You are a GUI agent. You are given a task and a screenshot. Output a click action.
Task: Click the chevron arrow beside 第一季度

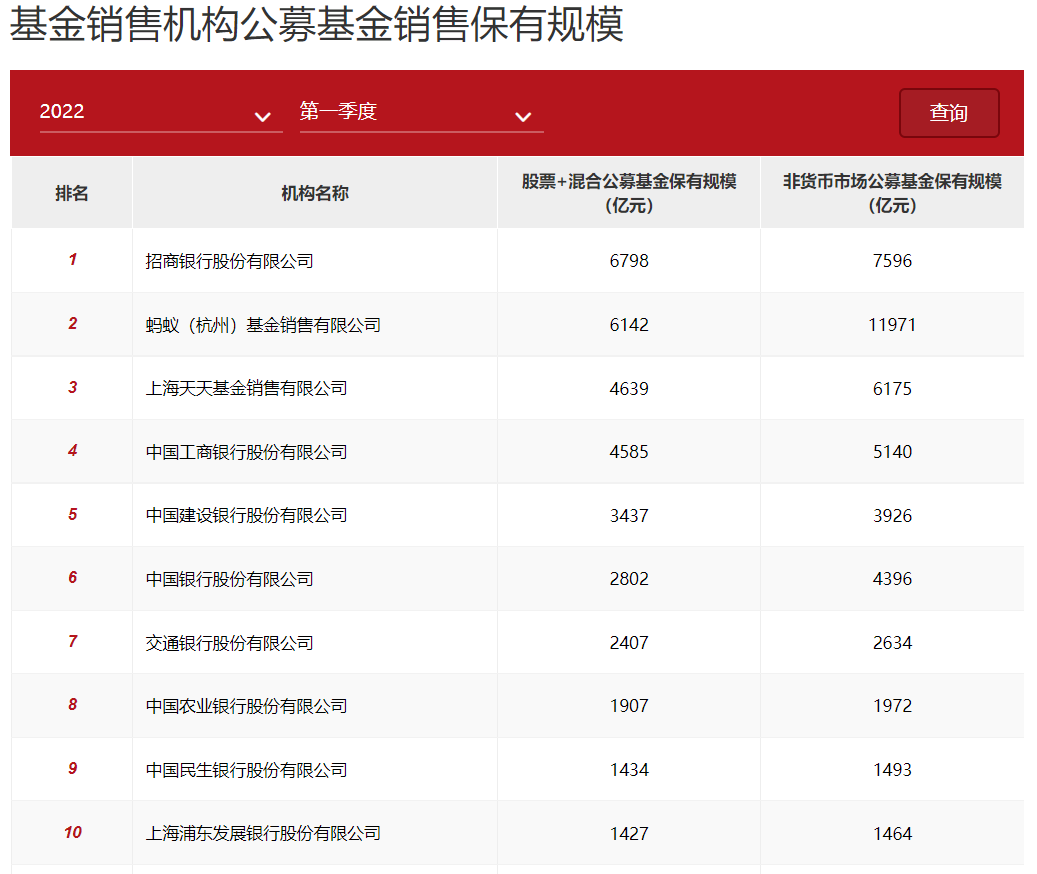click(523, 117)
